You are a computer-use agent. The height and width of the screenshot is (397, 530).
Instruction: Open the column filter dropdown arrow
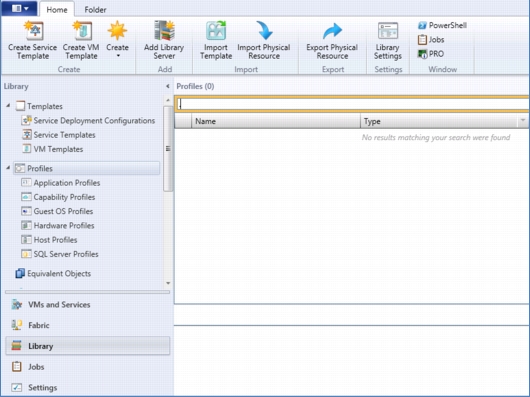point(523,121)
